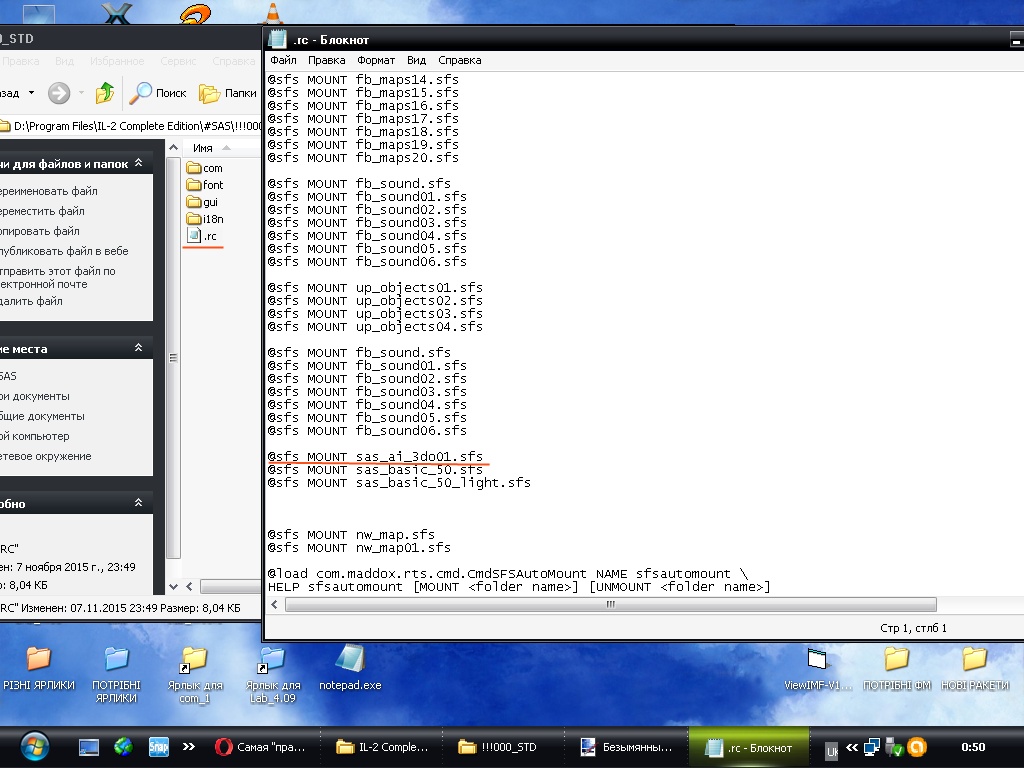Expand hidden quick launch items chevron
1024x768 pixels.
(188, 746)
